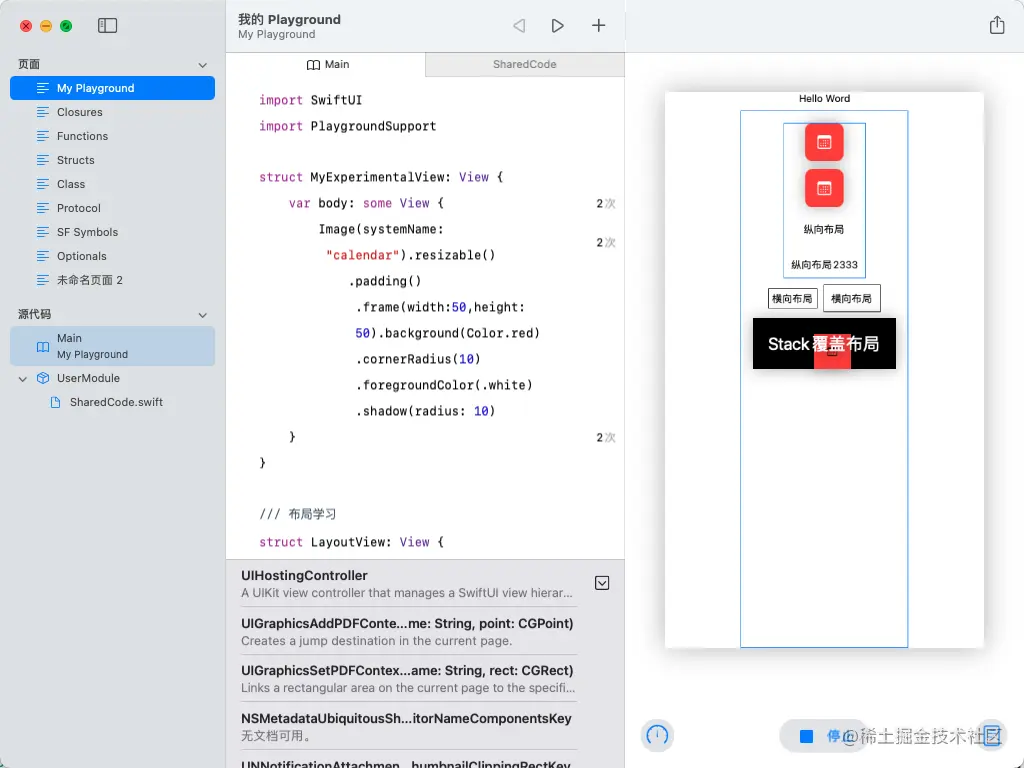Open the Closures page
The height and width of the screenshot is (768, 1024).
(x=112, y=112)
